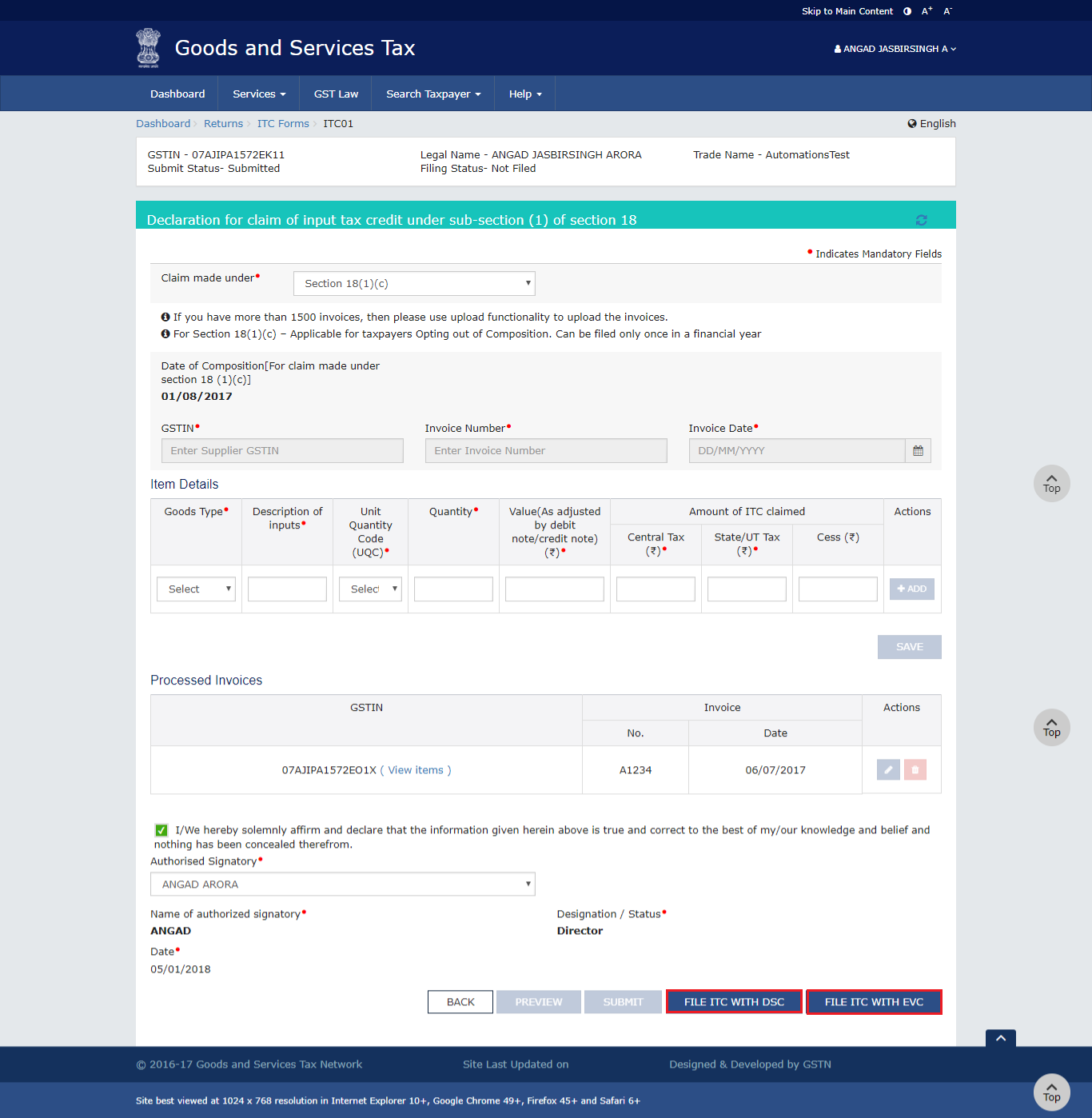
Task: Click the Top scroll-to-top icon
Action: tap(1051, 484)
